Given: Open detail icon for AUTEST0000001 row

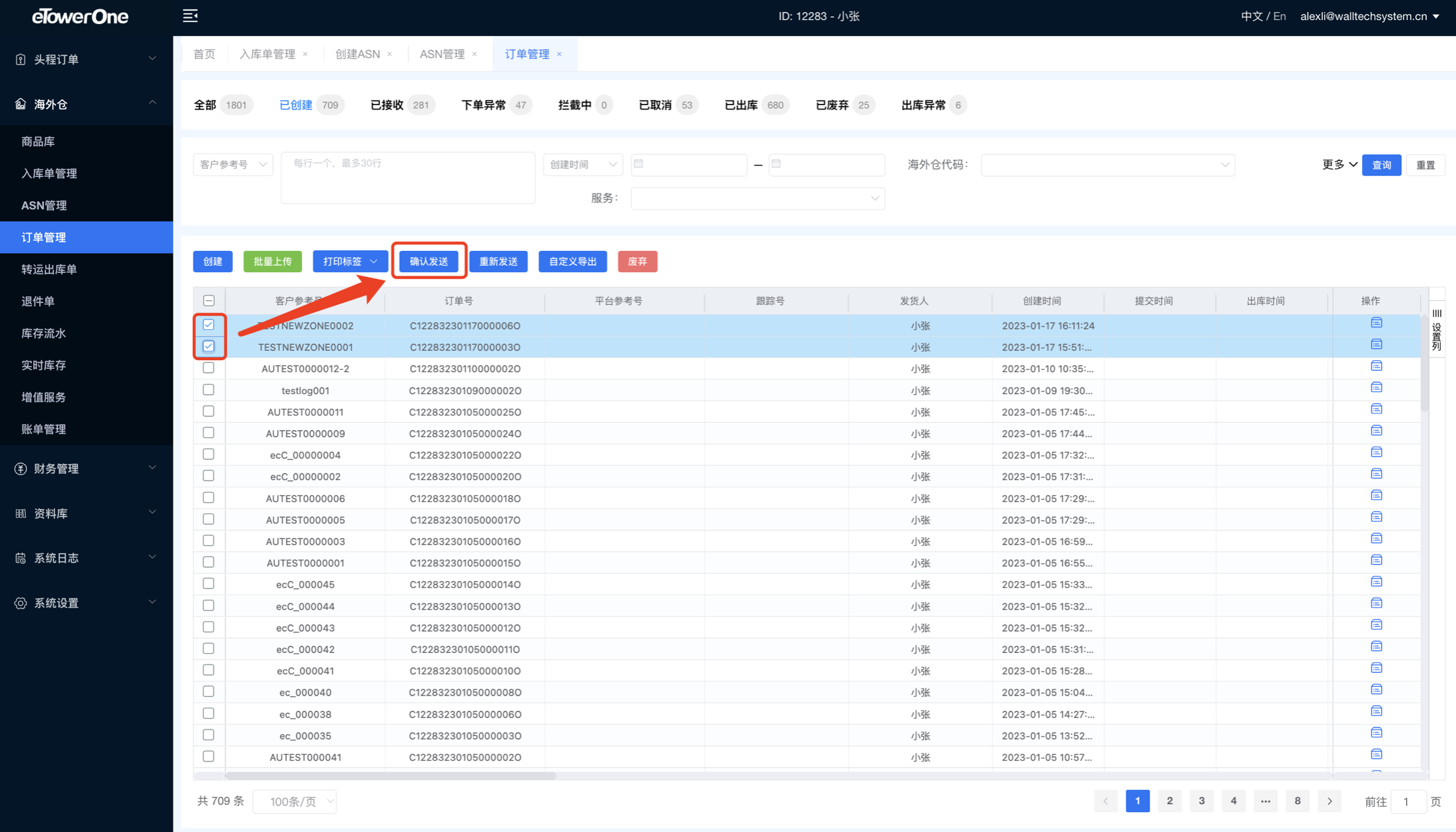Looking at the screenshot, I should (x=1376, y=560).
